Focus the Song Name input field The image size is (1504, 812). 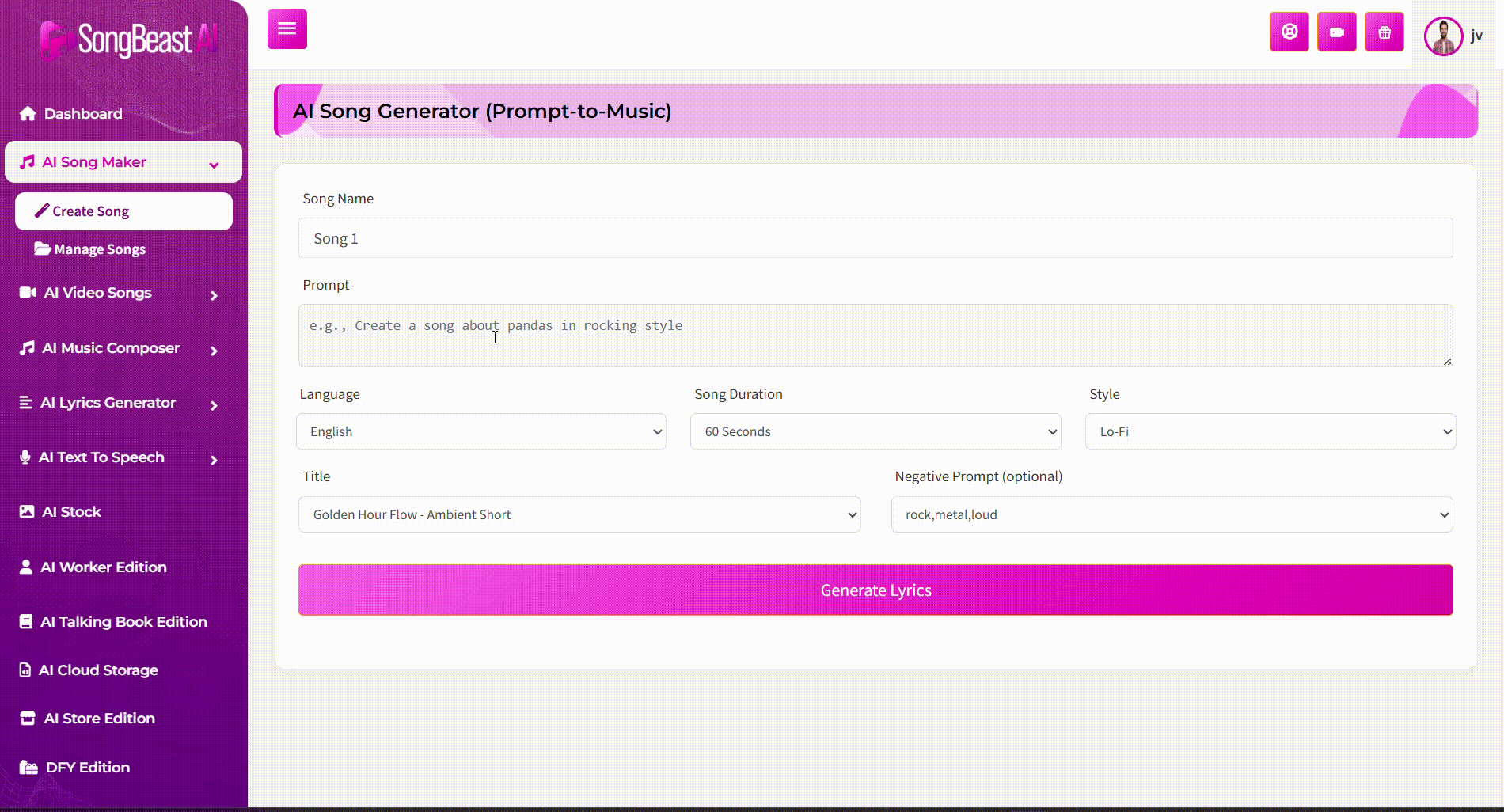point(875,238)
